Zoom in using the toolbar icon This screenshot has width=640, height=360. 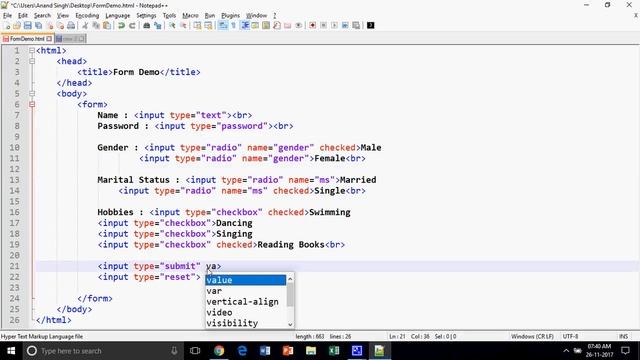click(x=172, y=25)
